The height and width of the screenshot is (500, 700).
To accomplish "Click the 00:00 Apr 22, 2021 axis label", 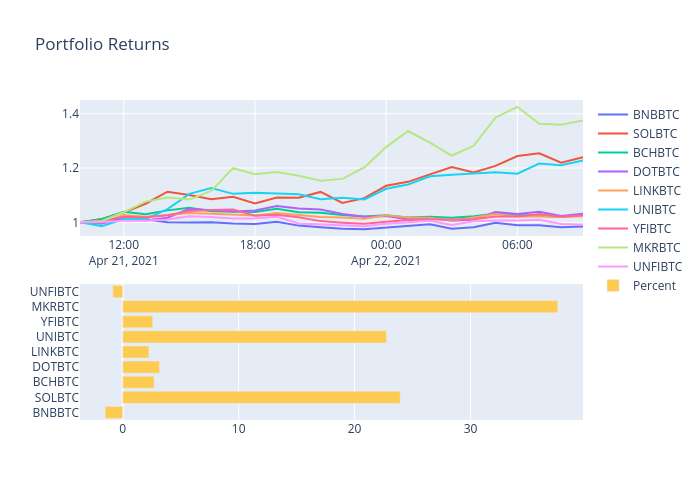I will 385,252.
